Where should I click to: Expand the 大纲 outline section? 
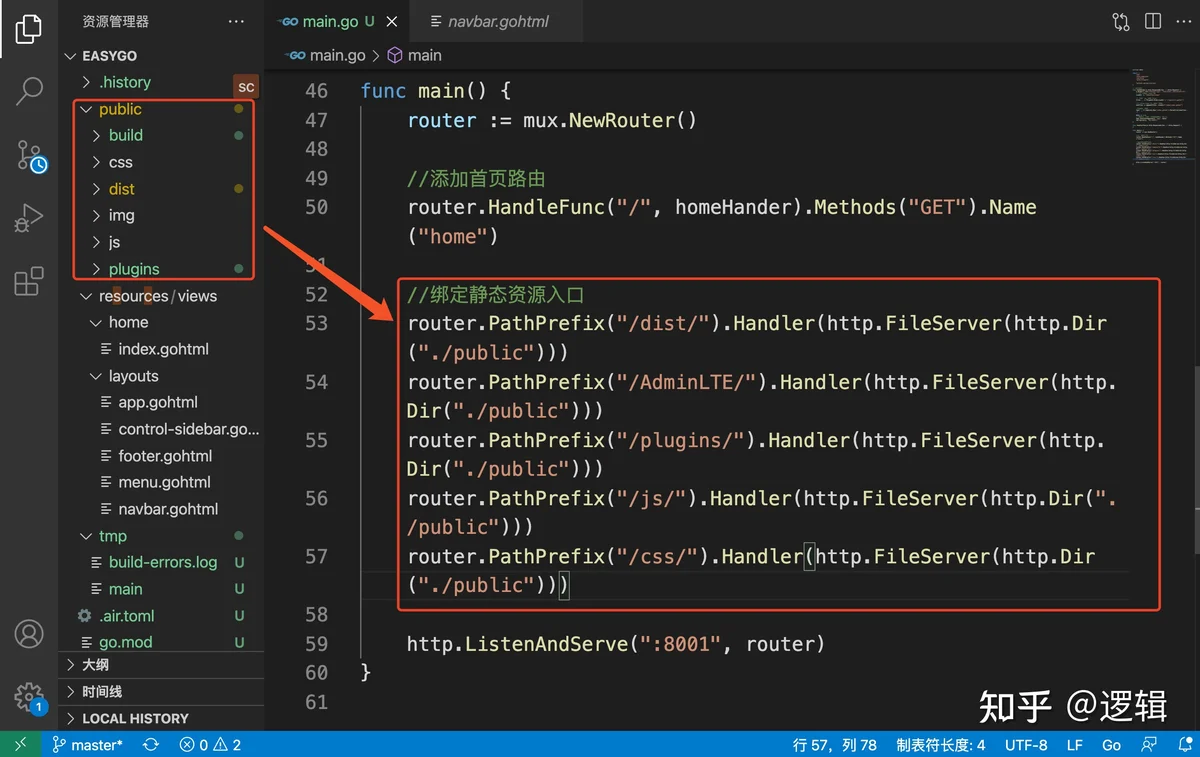[x=160, y=665]
